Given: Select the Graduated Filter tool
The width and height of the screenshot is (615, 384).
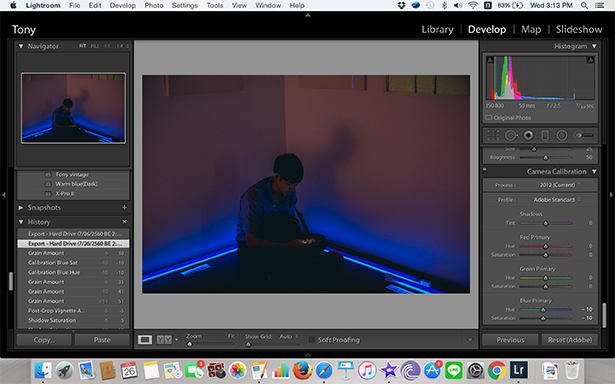Looking at the screenshot, I should (545, 135).
